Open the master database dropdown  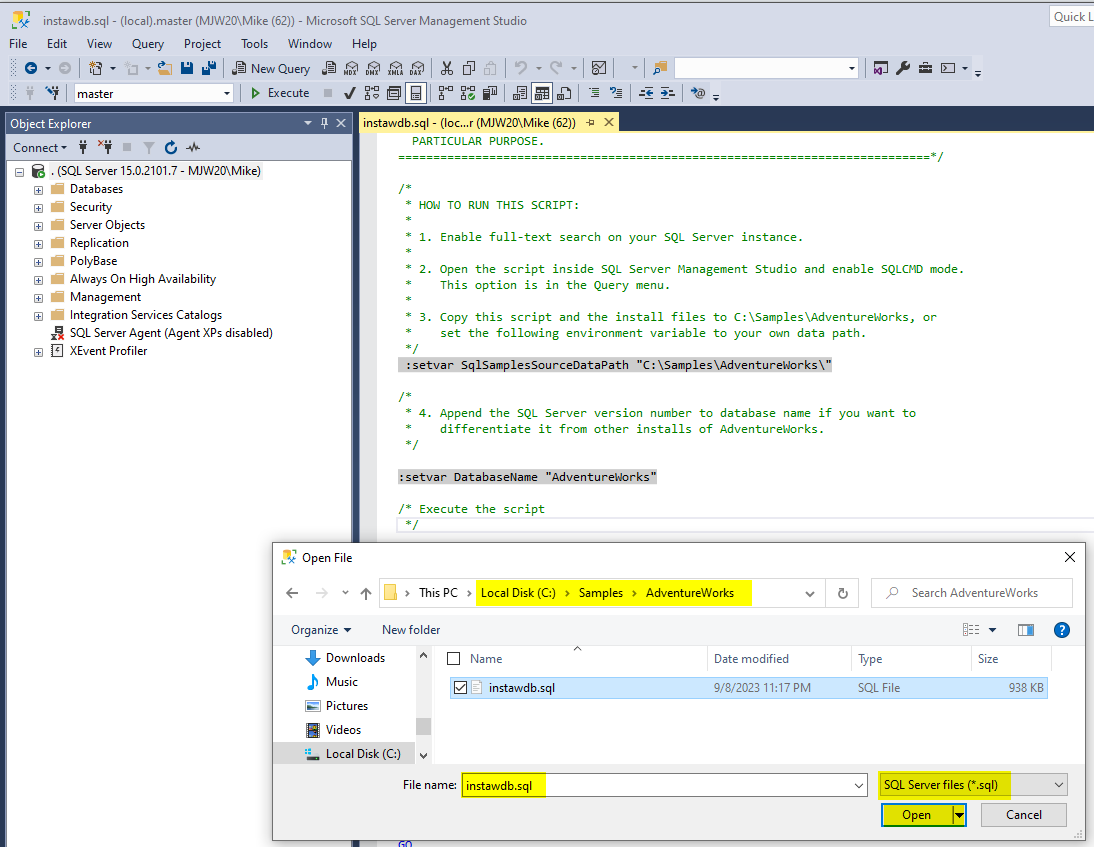pos(226,93)
